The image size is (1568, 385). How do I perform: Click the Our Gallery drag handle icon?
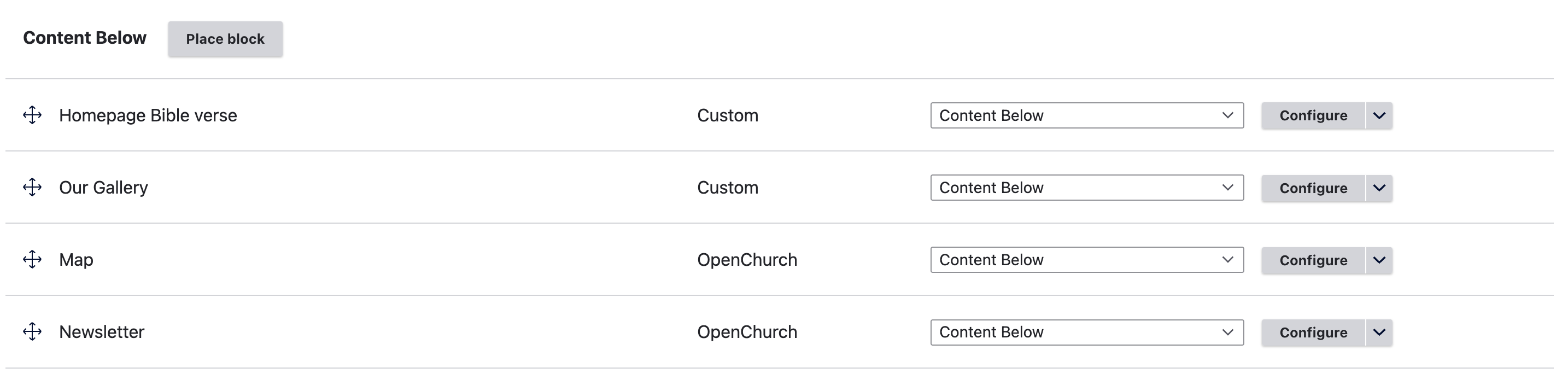tap(32, 187)
